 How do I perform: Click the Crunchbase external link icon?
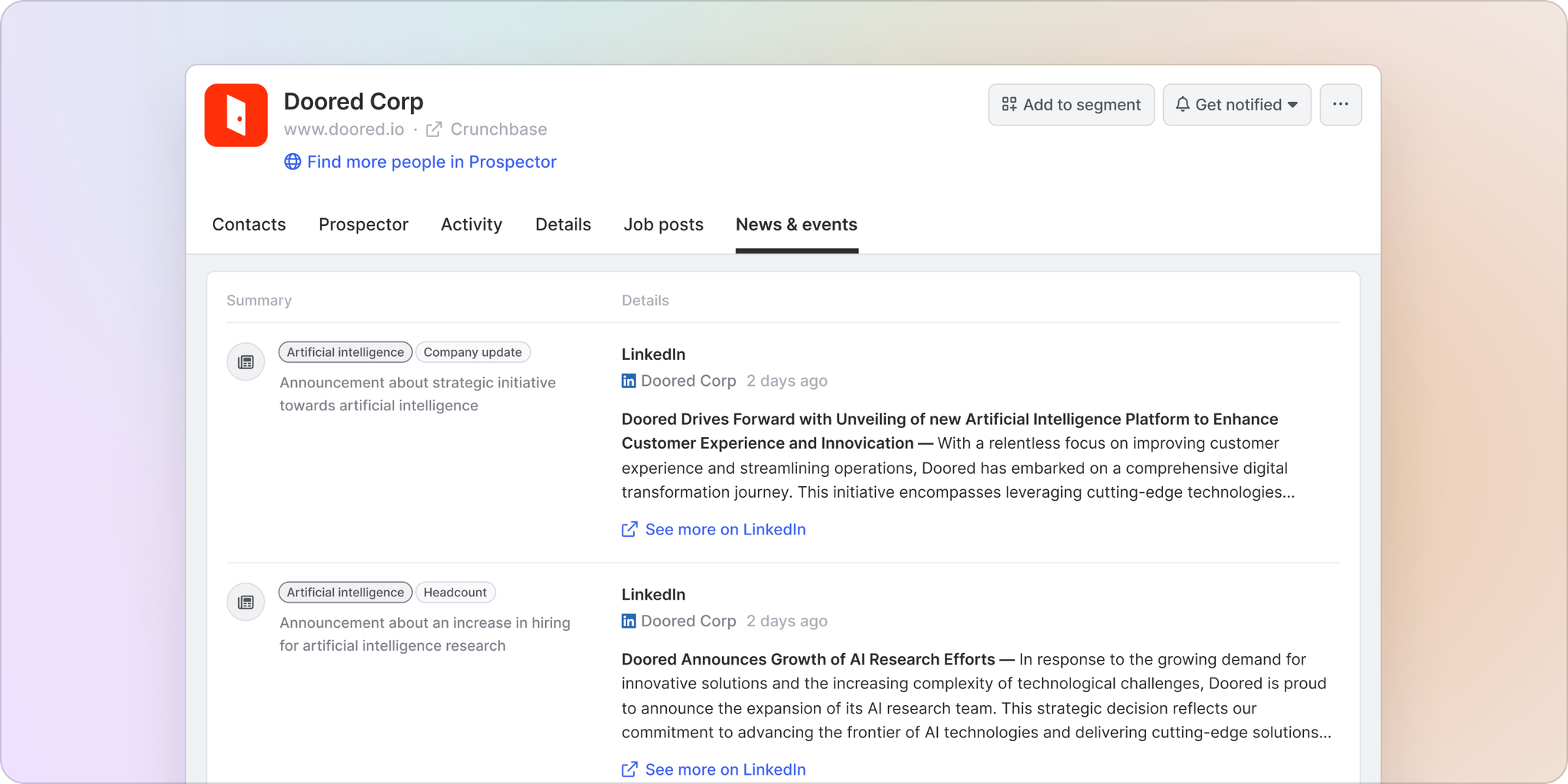coord(434,129)
